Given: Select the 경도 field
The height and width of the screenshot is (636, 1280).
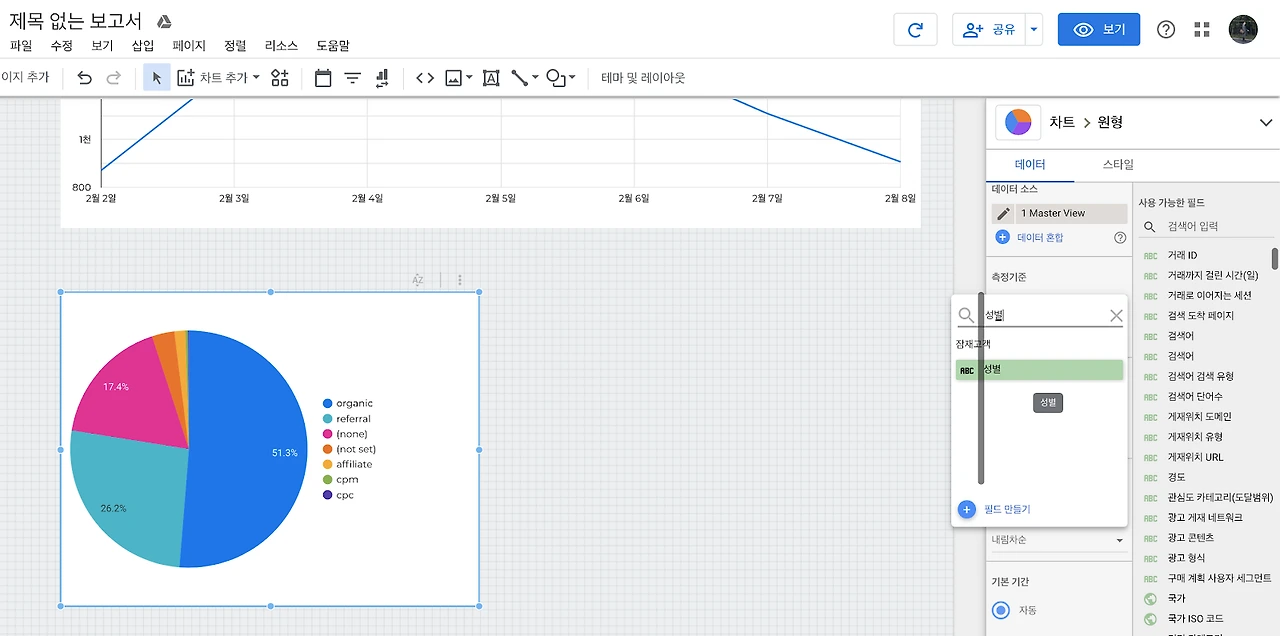Looking at the screenshot, I should [x=1176, y=477].
